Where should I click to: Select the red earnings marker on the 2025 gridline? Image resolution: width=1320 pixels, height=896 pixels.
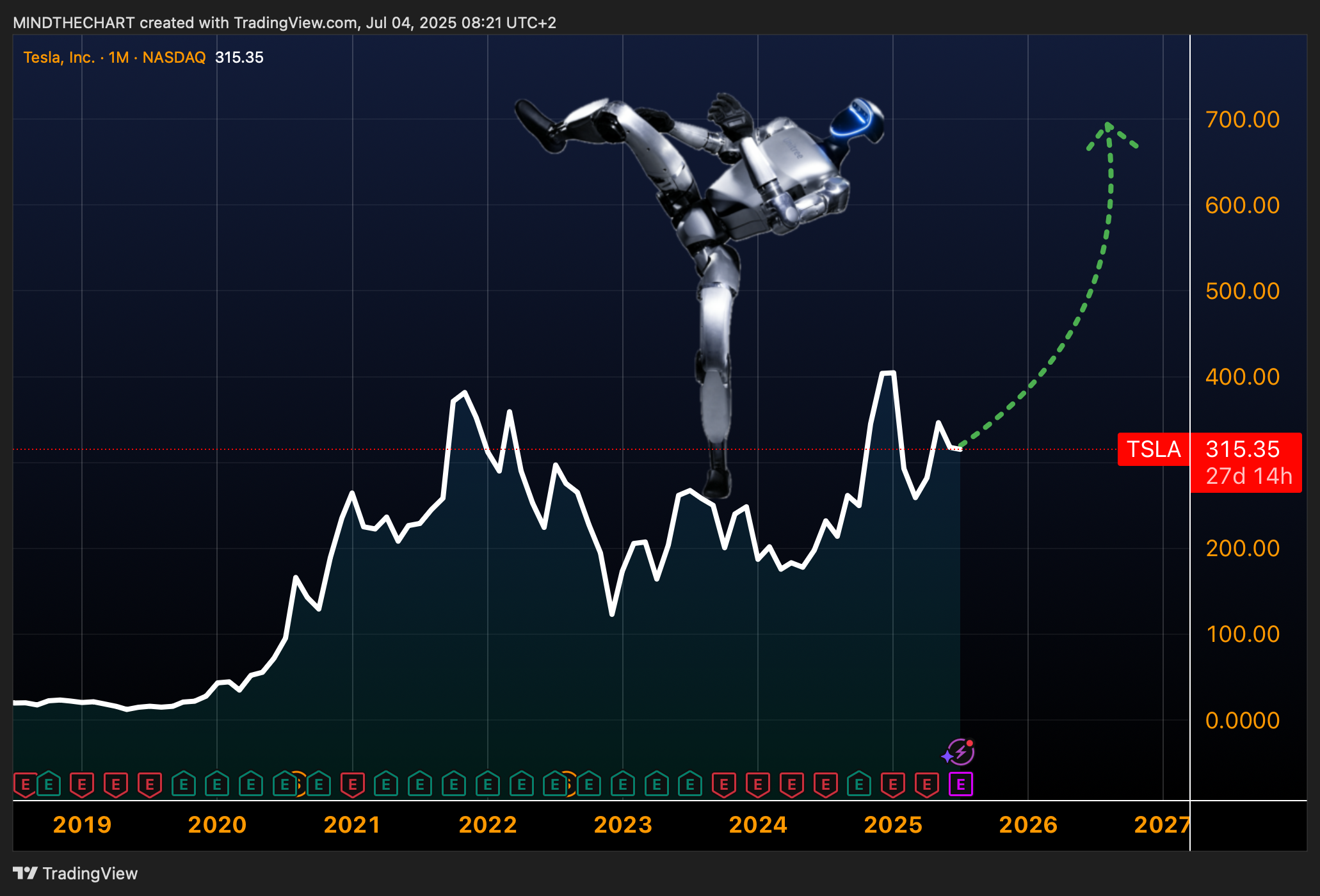click(893, 784)
